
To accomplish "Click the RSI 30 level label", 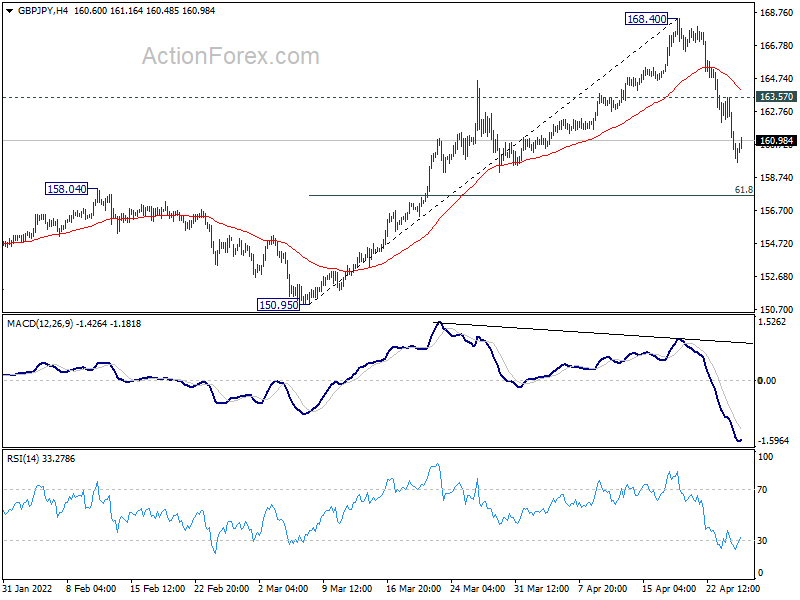I will coord(762,541).
